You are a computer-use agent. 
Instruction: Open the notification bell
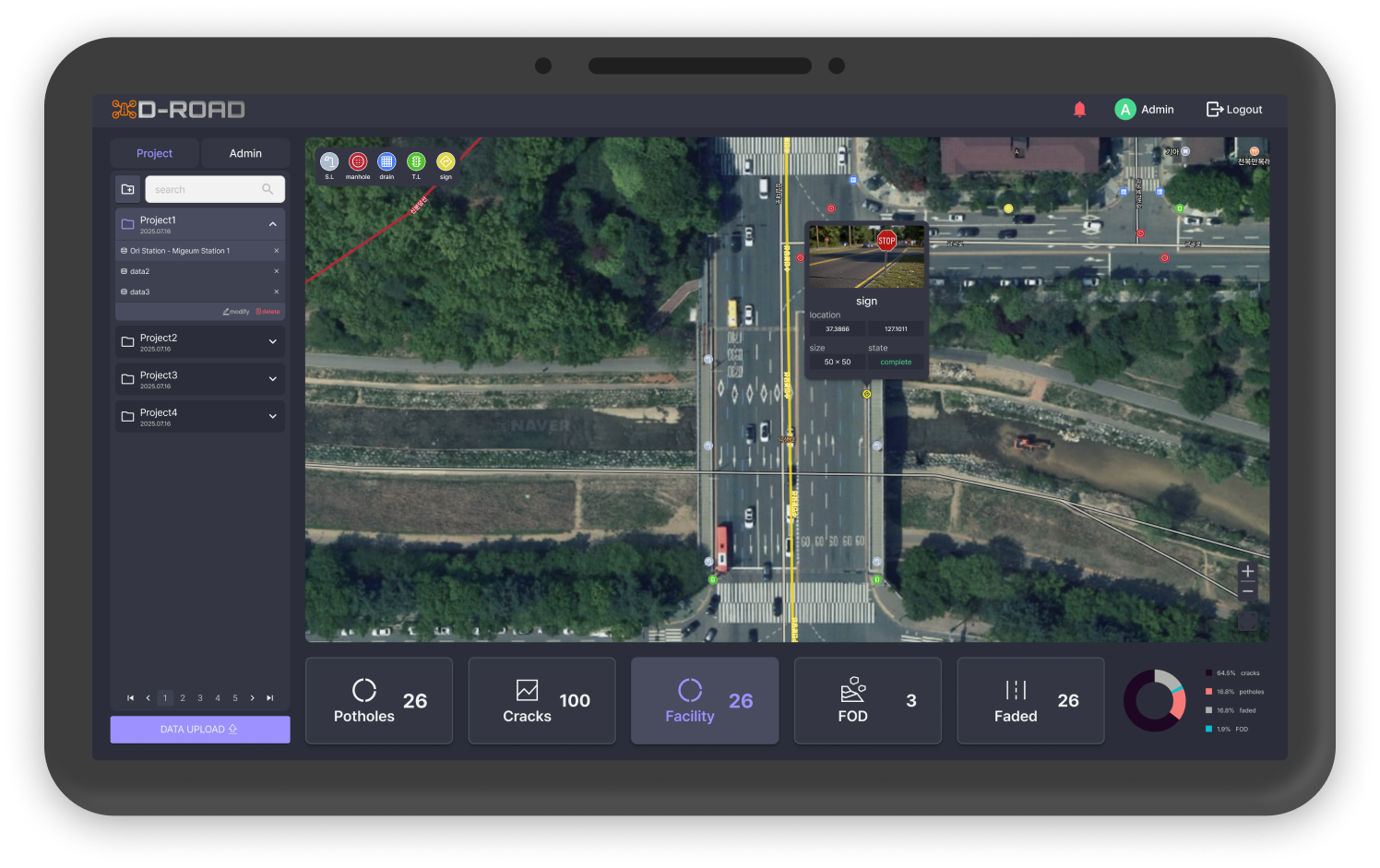(1079, 110)
